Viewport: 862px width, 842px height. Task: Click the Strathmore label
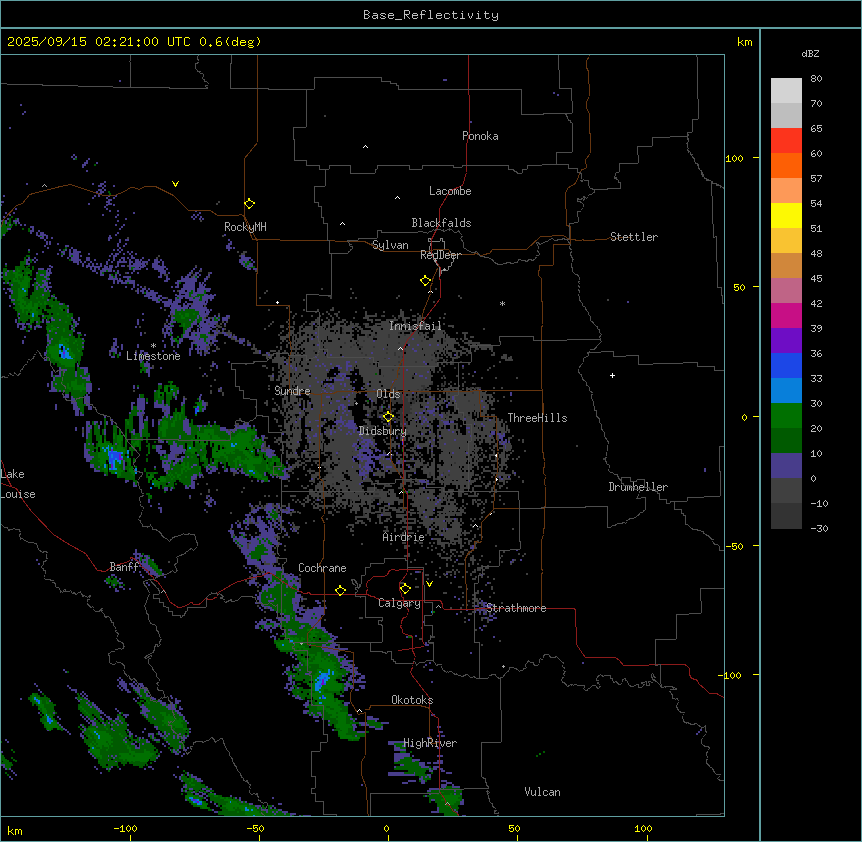516,608
